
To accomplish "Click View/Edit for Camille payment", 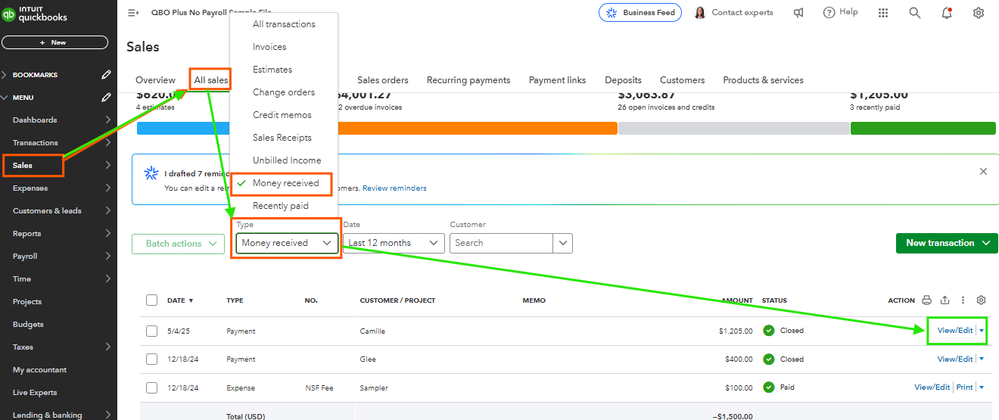I will point(952,331).
